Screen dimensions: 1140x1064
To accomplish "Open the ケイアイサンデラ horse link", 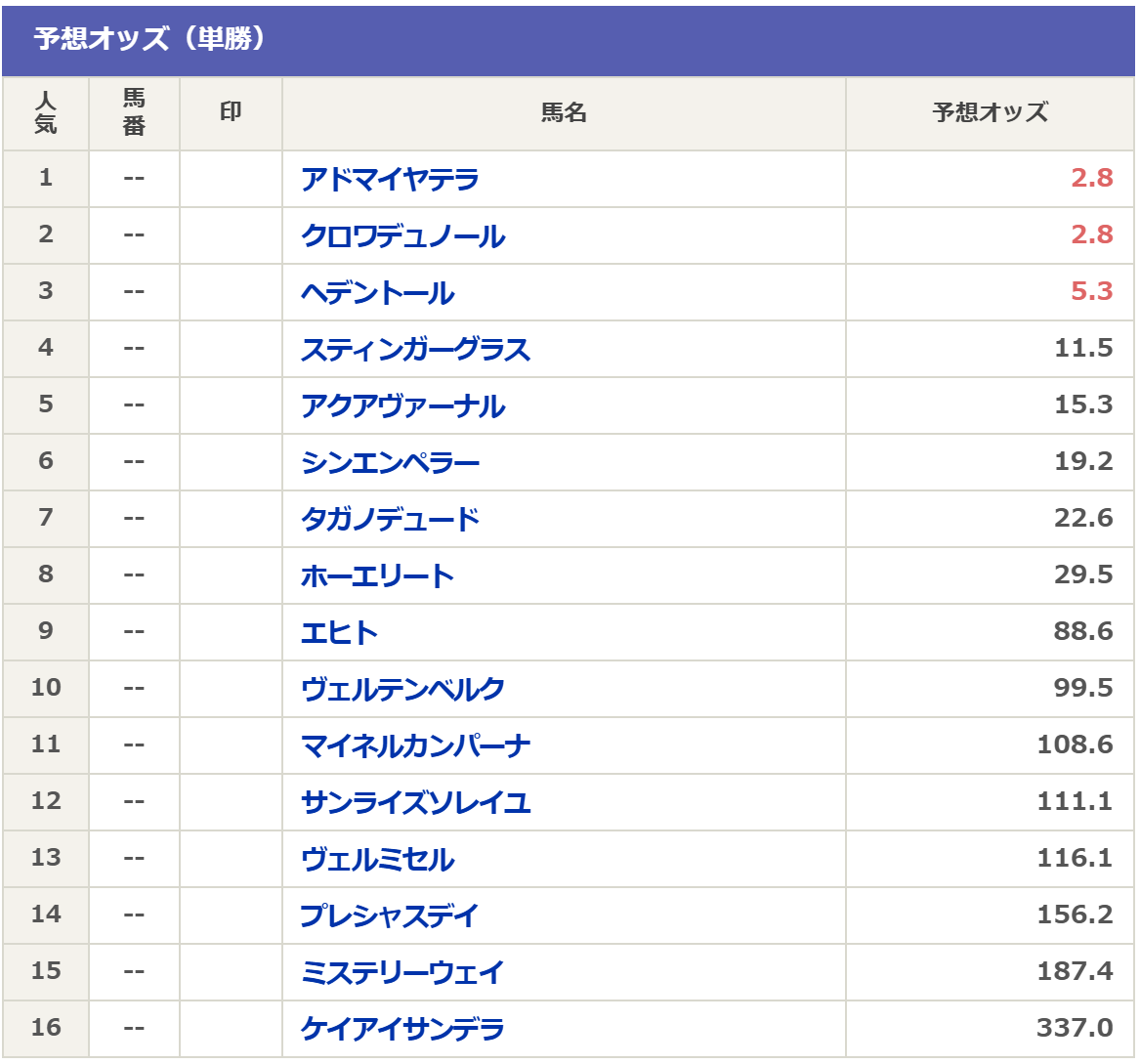I will point(402,1029).
